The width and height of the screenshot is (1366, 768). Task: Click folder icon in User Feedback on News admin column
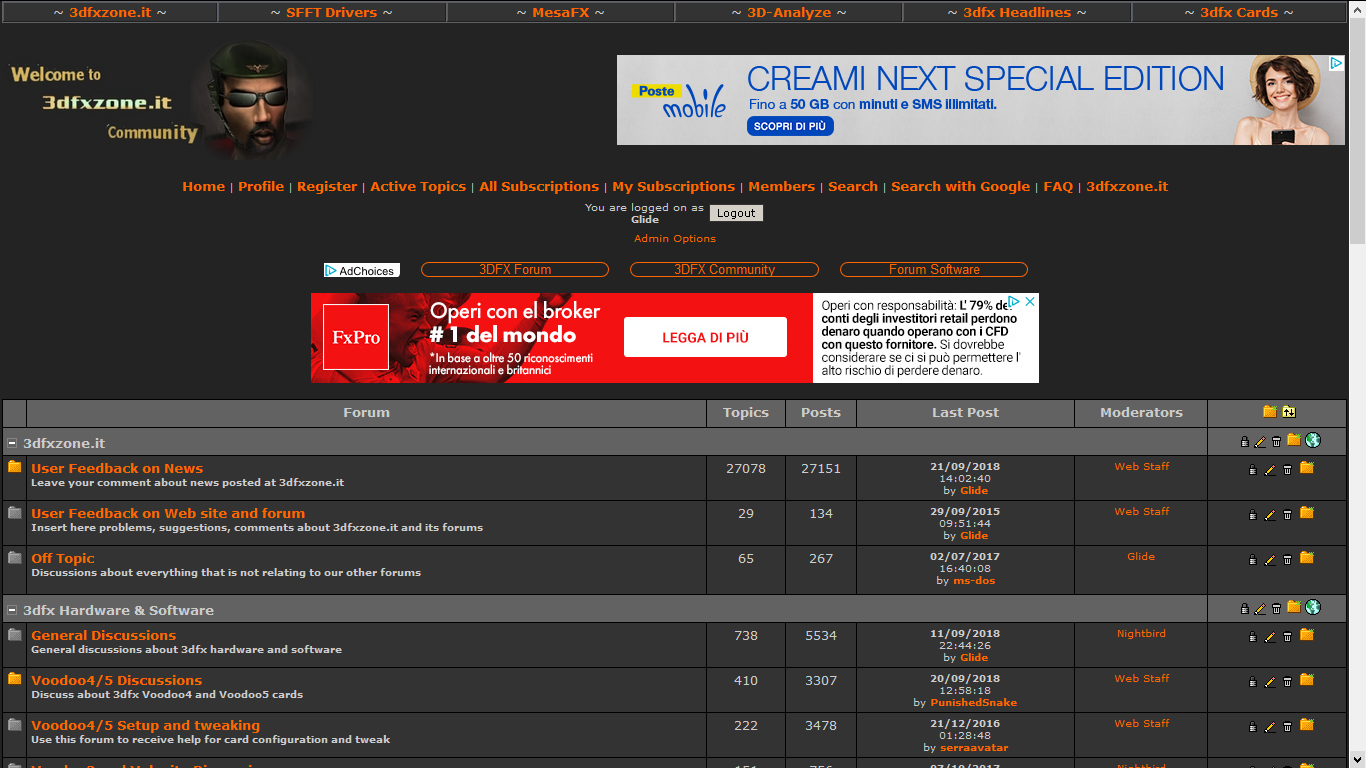pyautogui.click(x=1306, y=468)
